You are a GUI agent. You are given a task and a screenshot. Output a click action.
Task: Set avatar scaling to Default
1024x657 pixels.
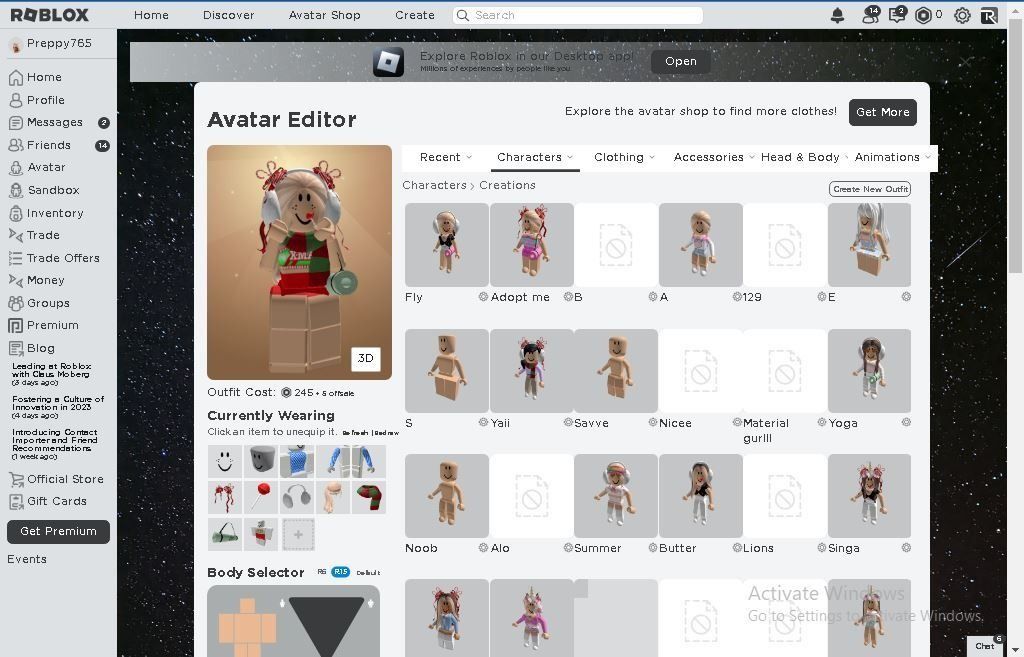point(367,572)
